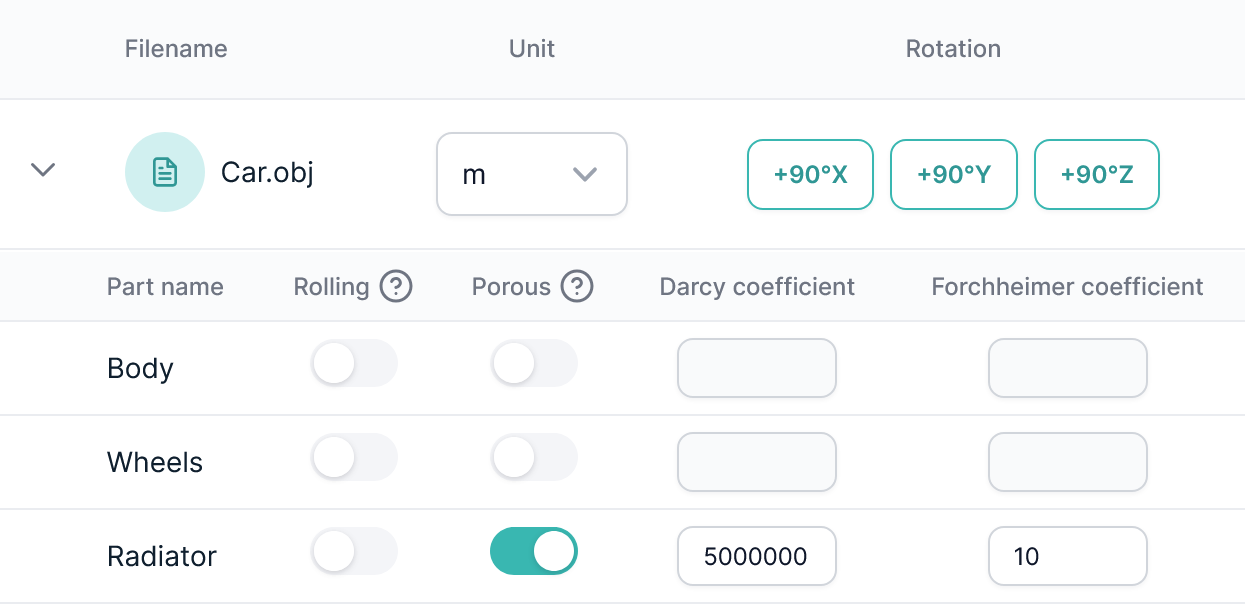
Task: Disable Porous for the Radiator
Action: pos(534,551)
